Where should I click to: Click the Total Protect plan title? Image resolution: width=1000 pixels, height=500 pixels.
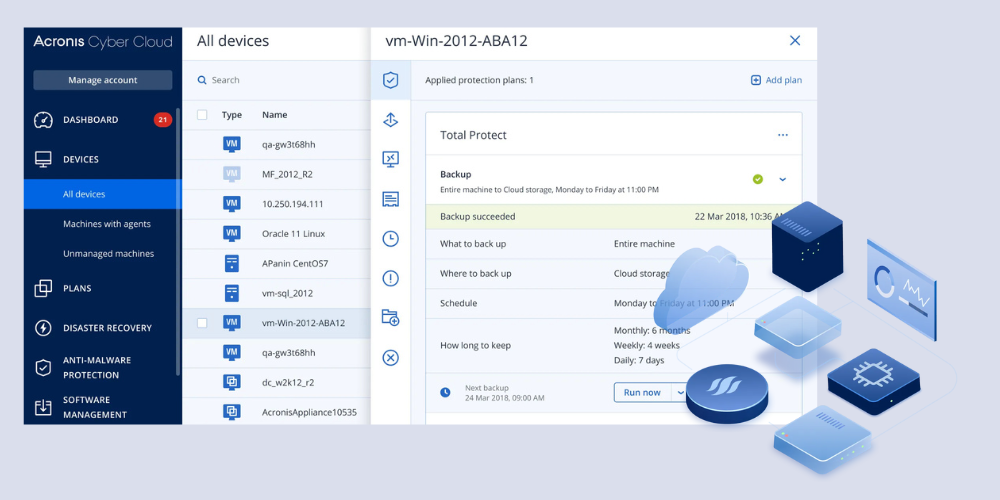(x=473, y=135)
